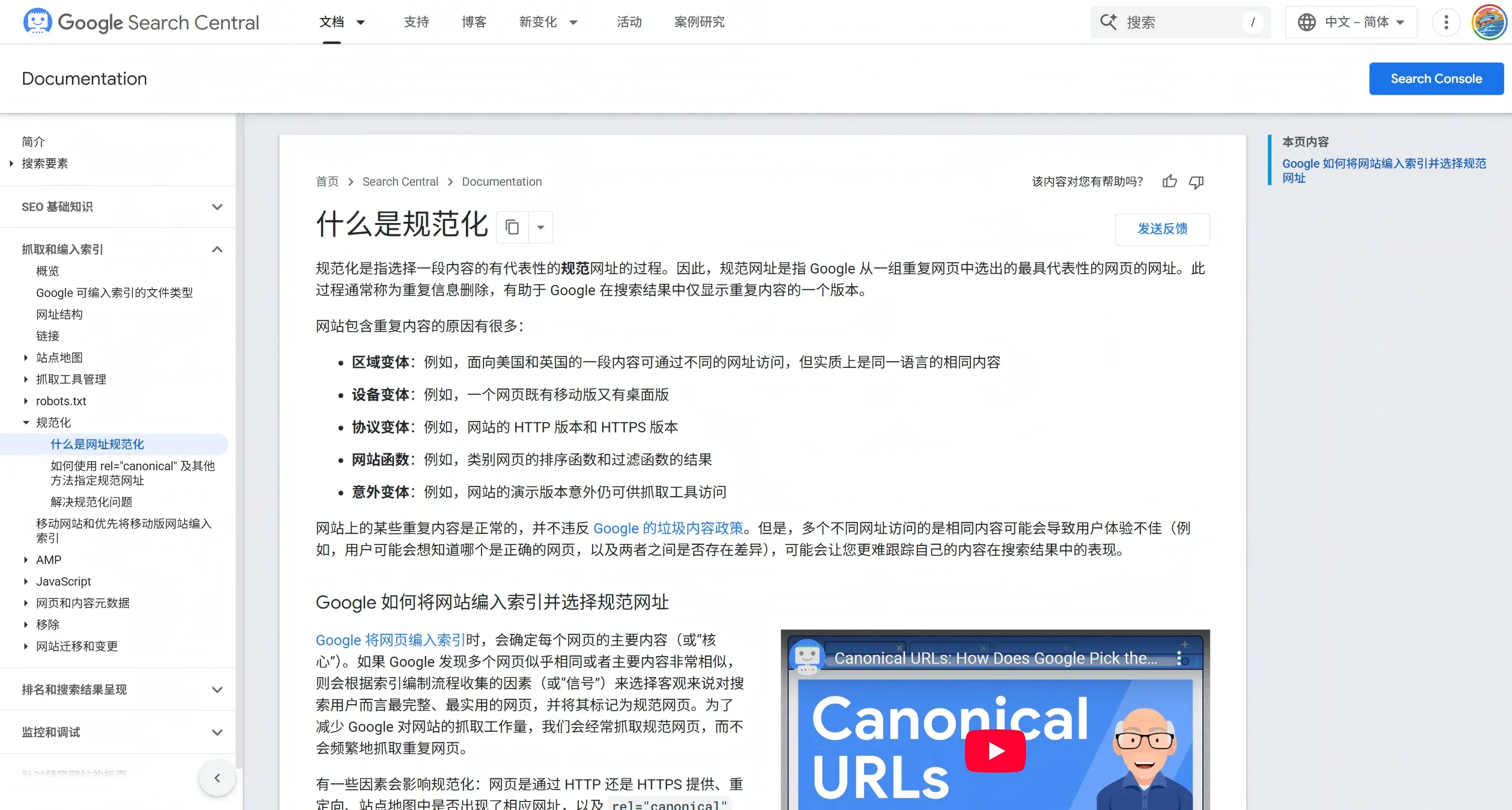Open the 案例研究 nav item

[699, 22]
